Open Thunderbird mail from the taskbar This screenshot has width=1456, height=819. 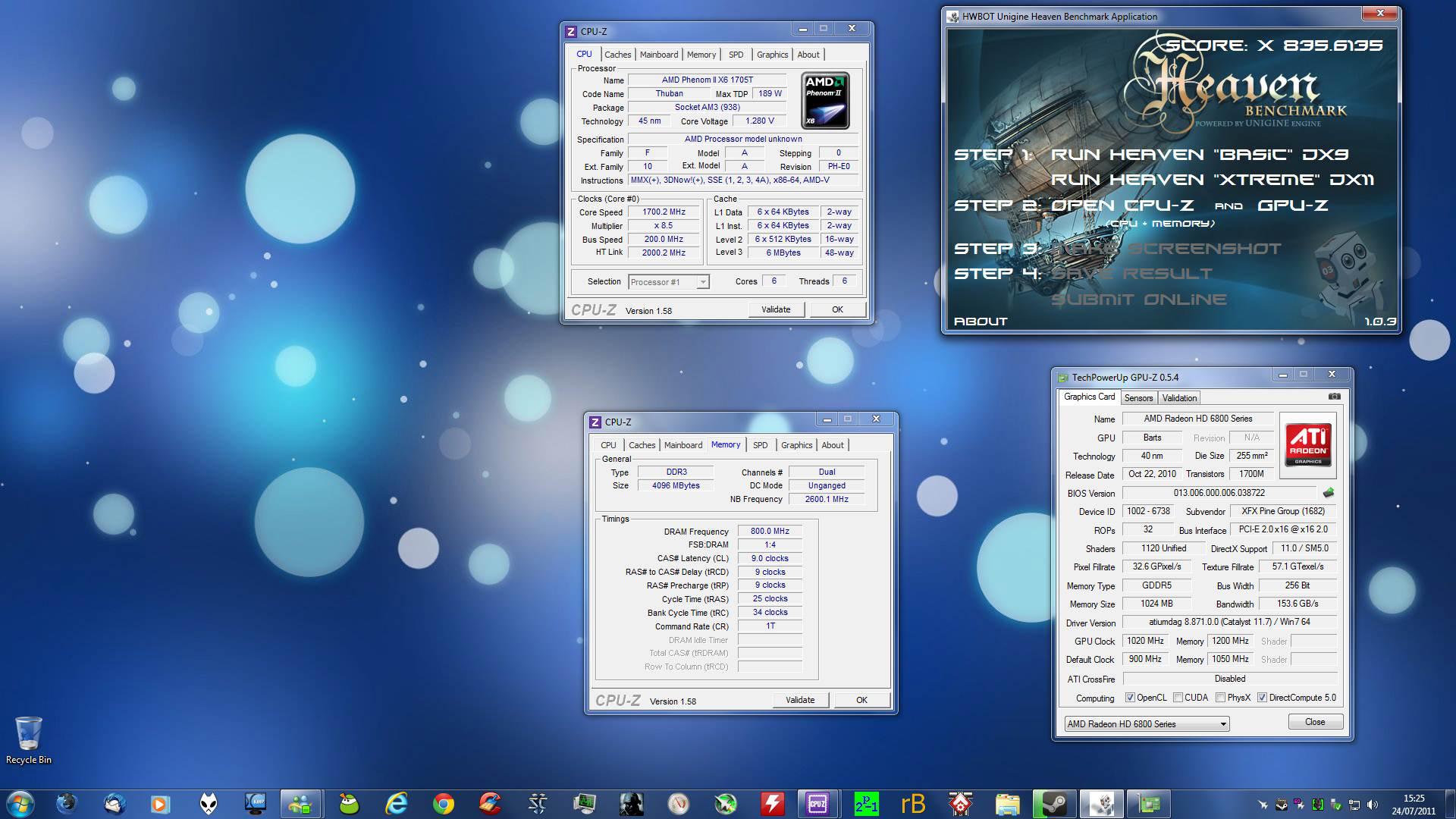pyautogui.click(x=115, y=803)
